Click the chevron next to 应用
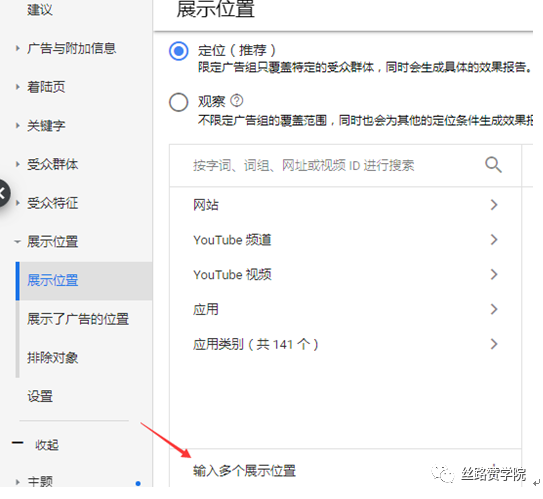 [x=494, y=309]
